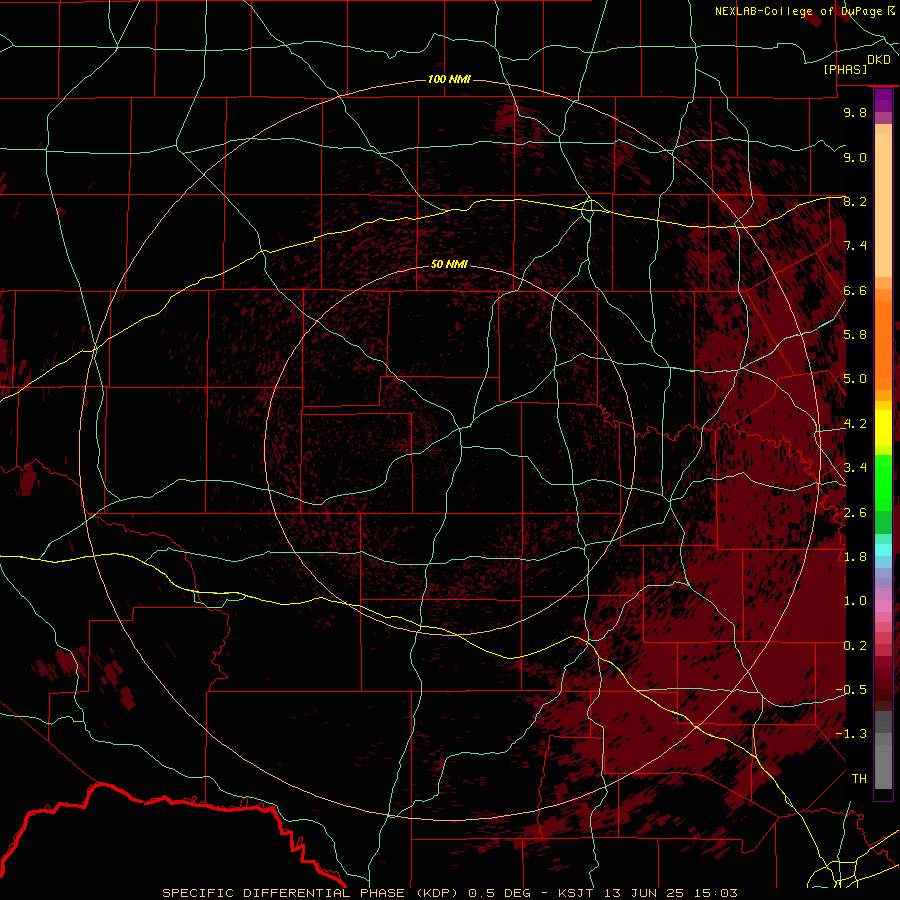Screen dimensions: 900x900
Task: Pick the pink segment of the color bar
Action: click(883, 606)
